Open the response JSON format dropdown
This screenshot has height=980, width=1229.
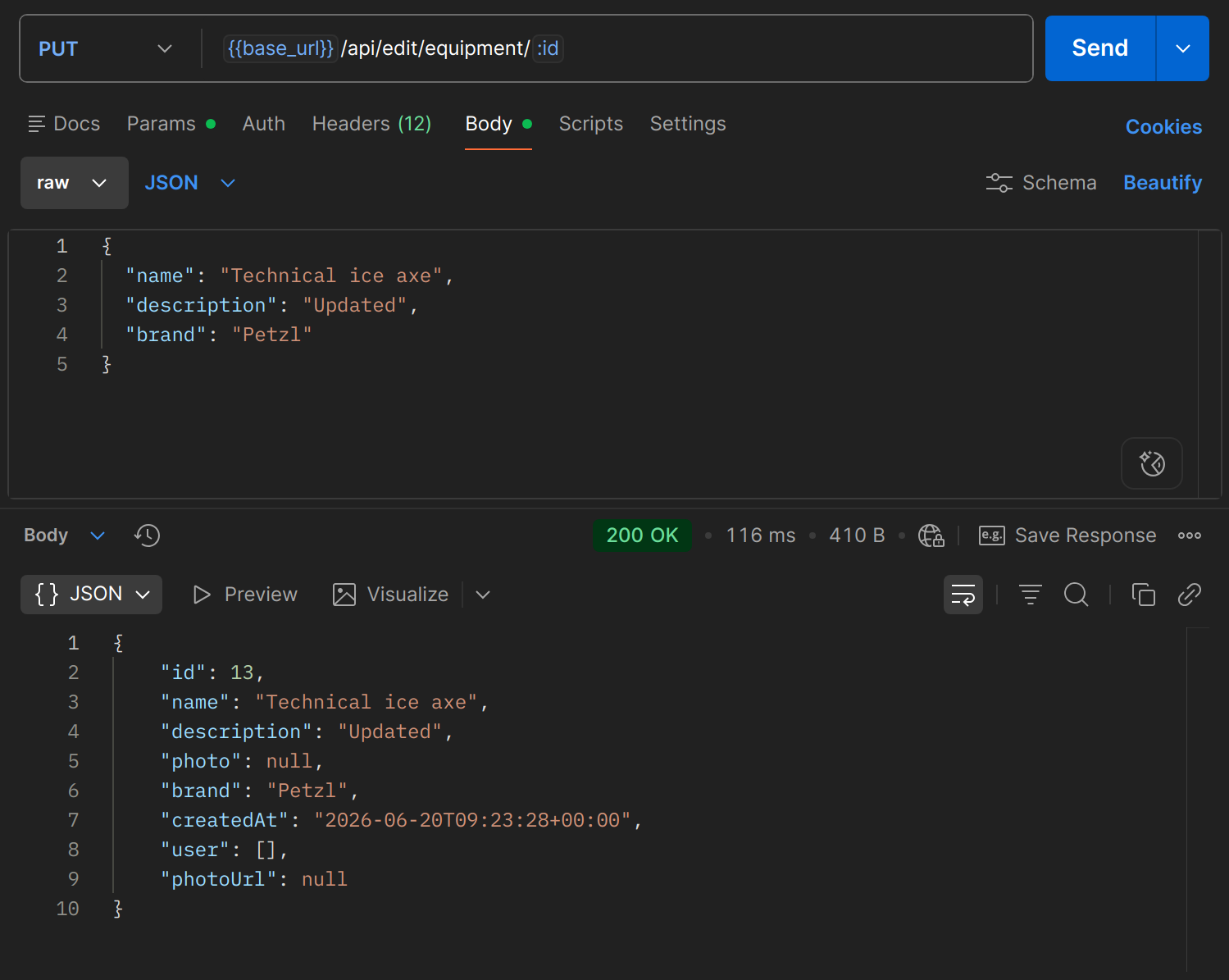(91, 595)
